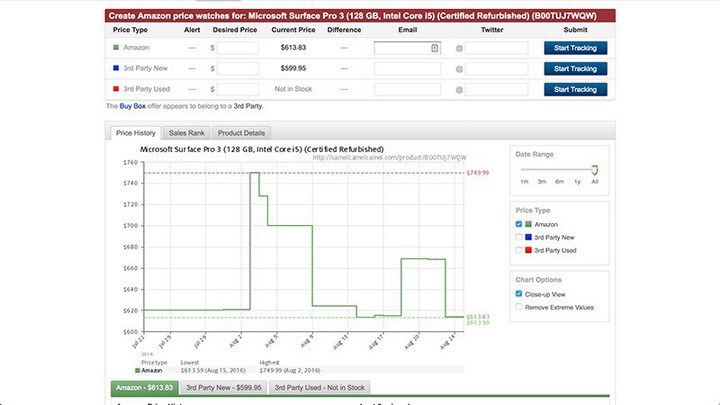Viewport: 720px width, 405px height.
Task: Click the $749.99 highest price label on chart
Action: 478,173
